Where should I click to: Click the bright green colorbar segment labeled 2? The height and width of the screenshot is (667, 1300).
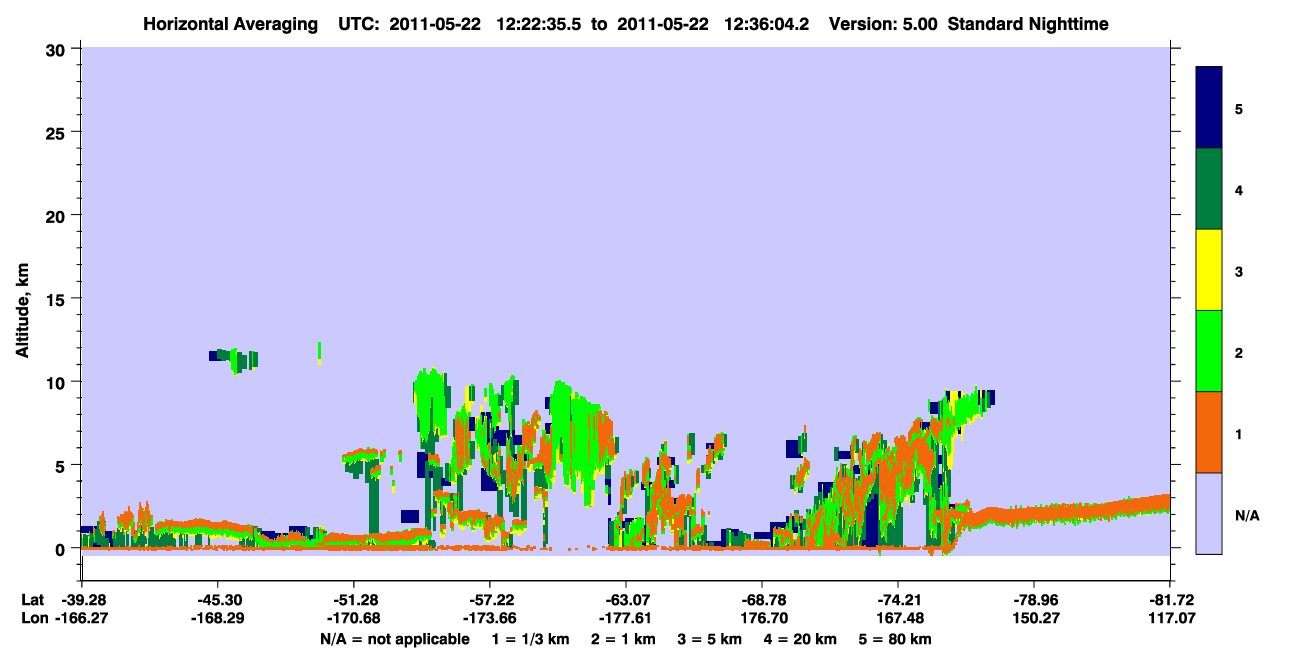click(x=1209, y=351)
